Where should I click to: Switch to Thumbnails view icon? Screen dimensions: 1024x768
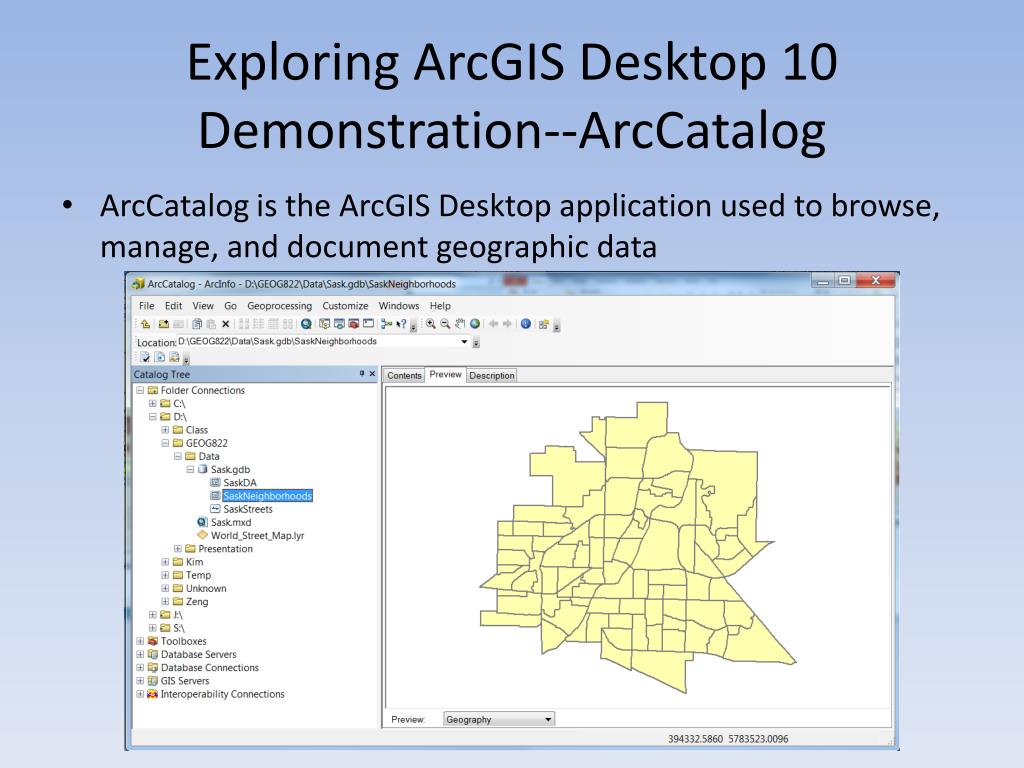click(x=287, y=324)
